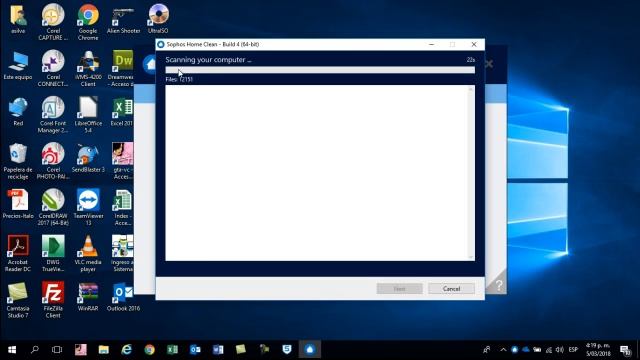Select the Dreamweaver desktop shortcut
The width and height of the screenshot is (640, 360).
[122, 68]
